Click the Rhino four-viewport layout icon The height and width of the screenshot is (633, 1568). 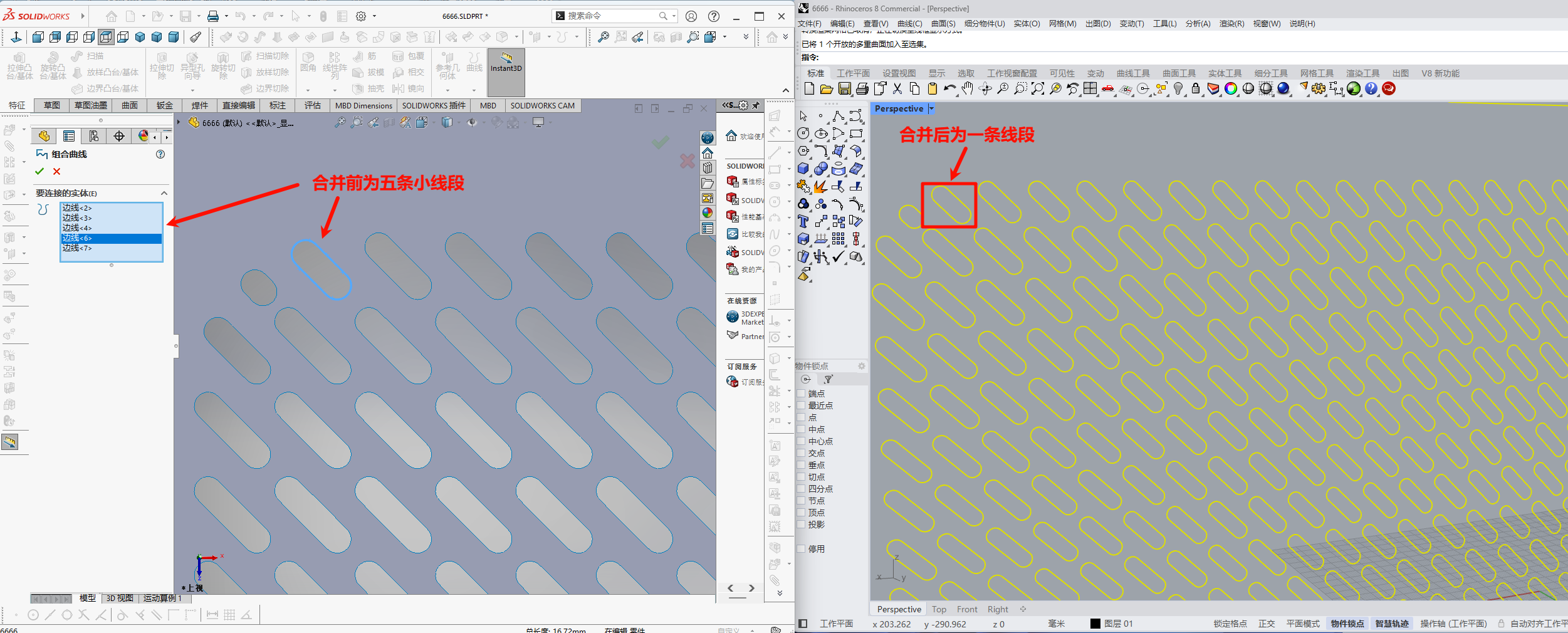coord(1090,89)
